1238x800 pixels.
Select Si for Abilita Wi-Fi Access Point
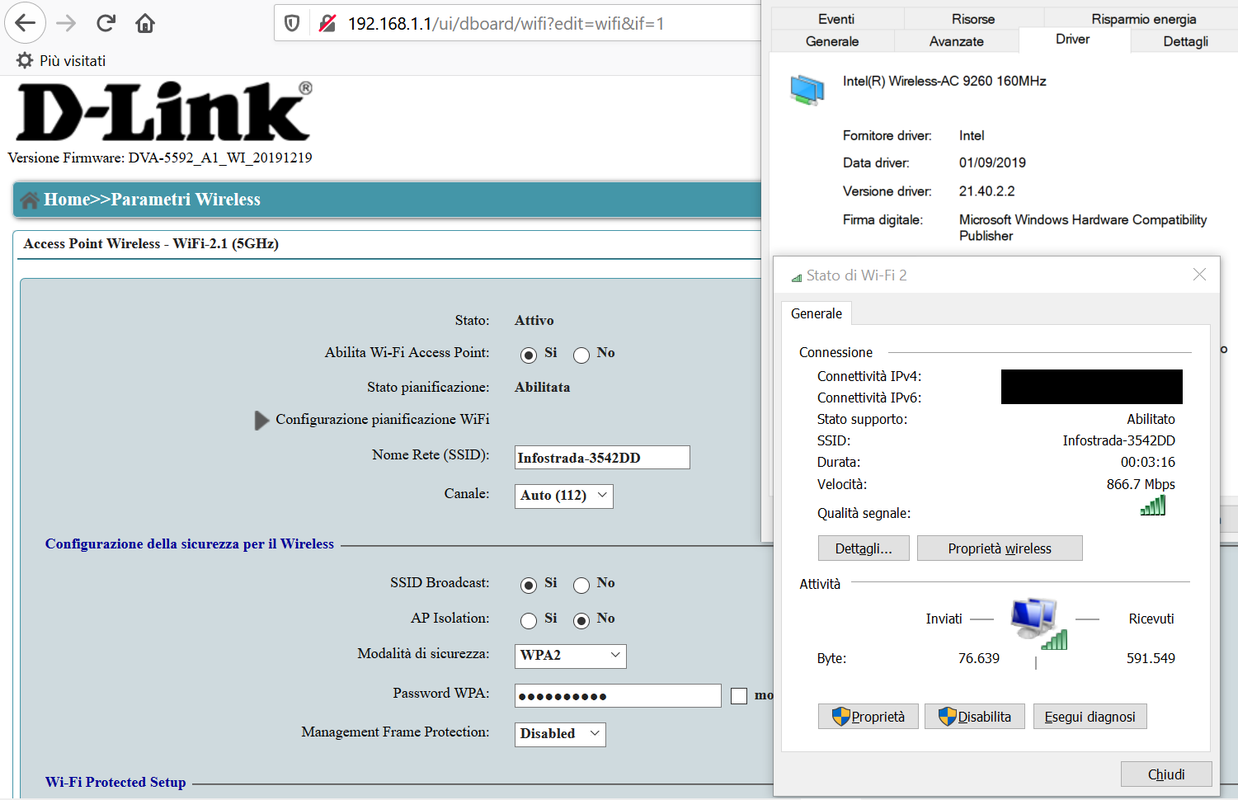(528, 355)
